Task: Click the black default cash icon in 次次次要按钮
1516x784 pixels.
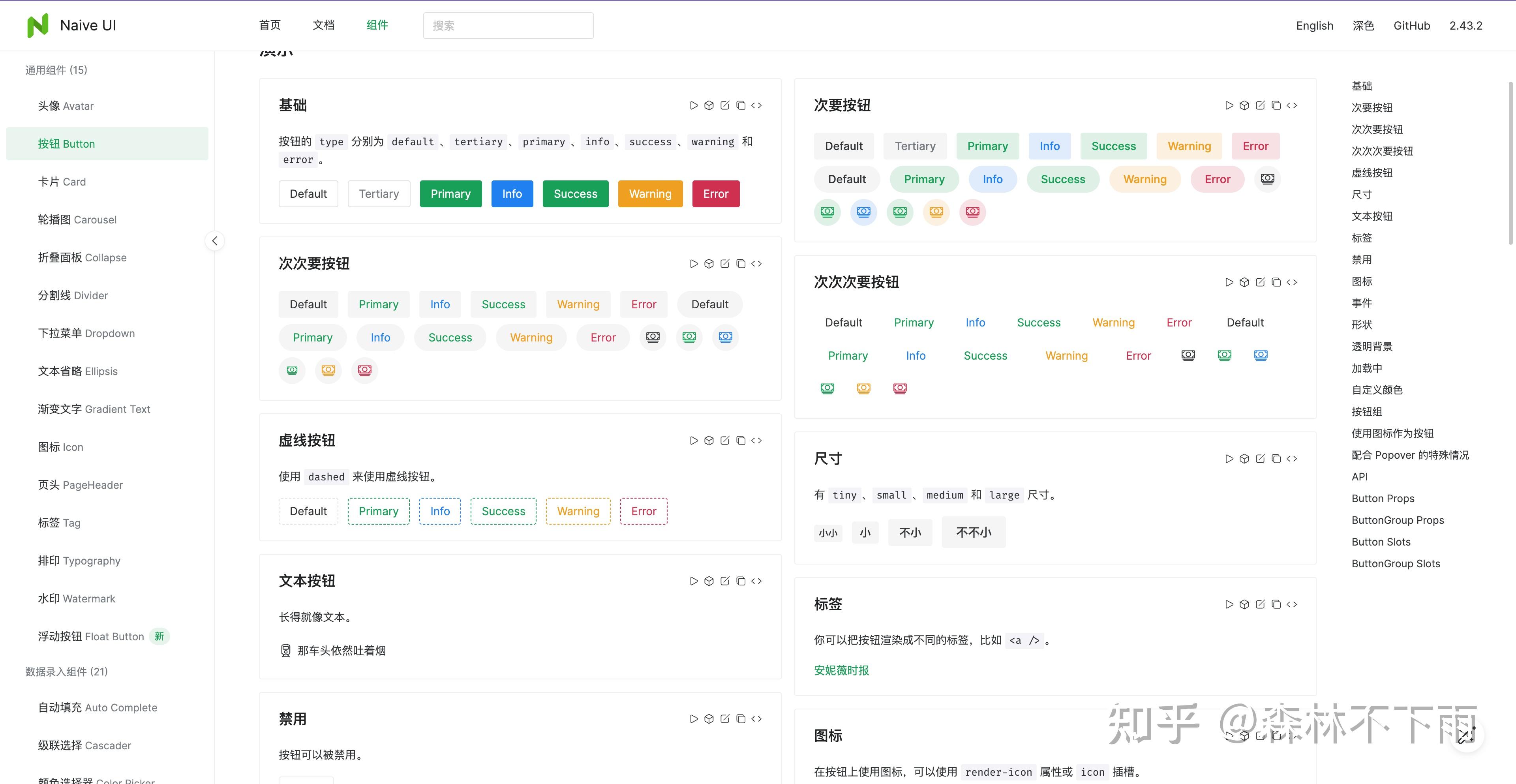Action: 1188,356
